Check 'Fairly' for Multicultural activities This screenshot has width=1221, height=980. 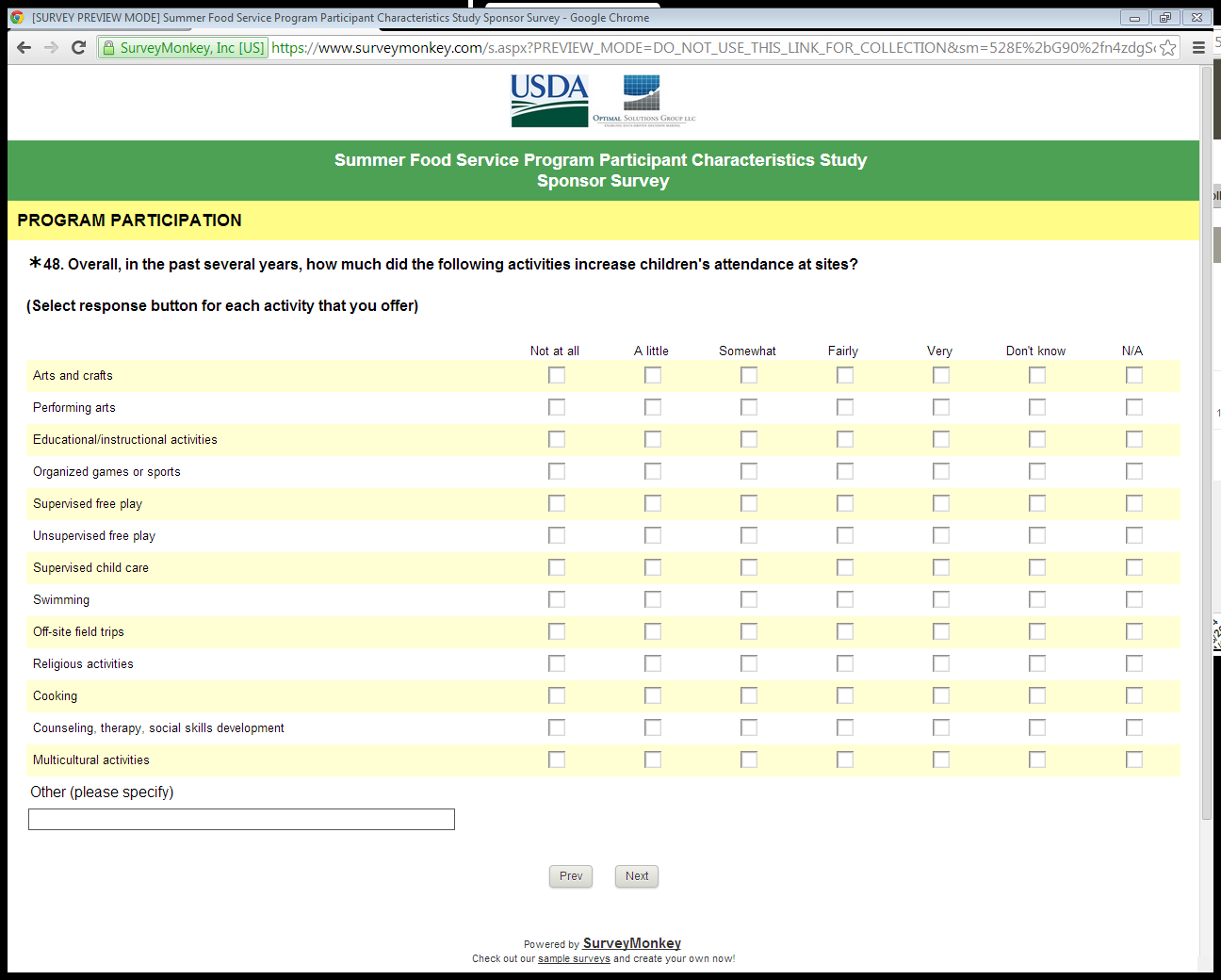pyautogui.click(x=845, y=759)
